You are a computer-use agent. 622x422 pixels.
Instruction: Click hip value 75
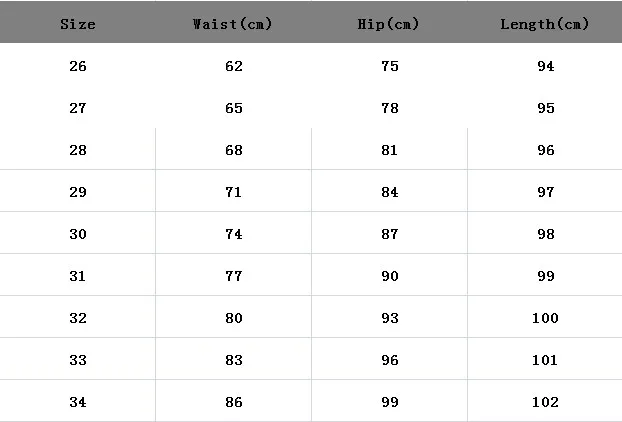(x=390, y=66)
